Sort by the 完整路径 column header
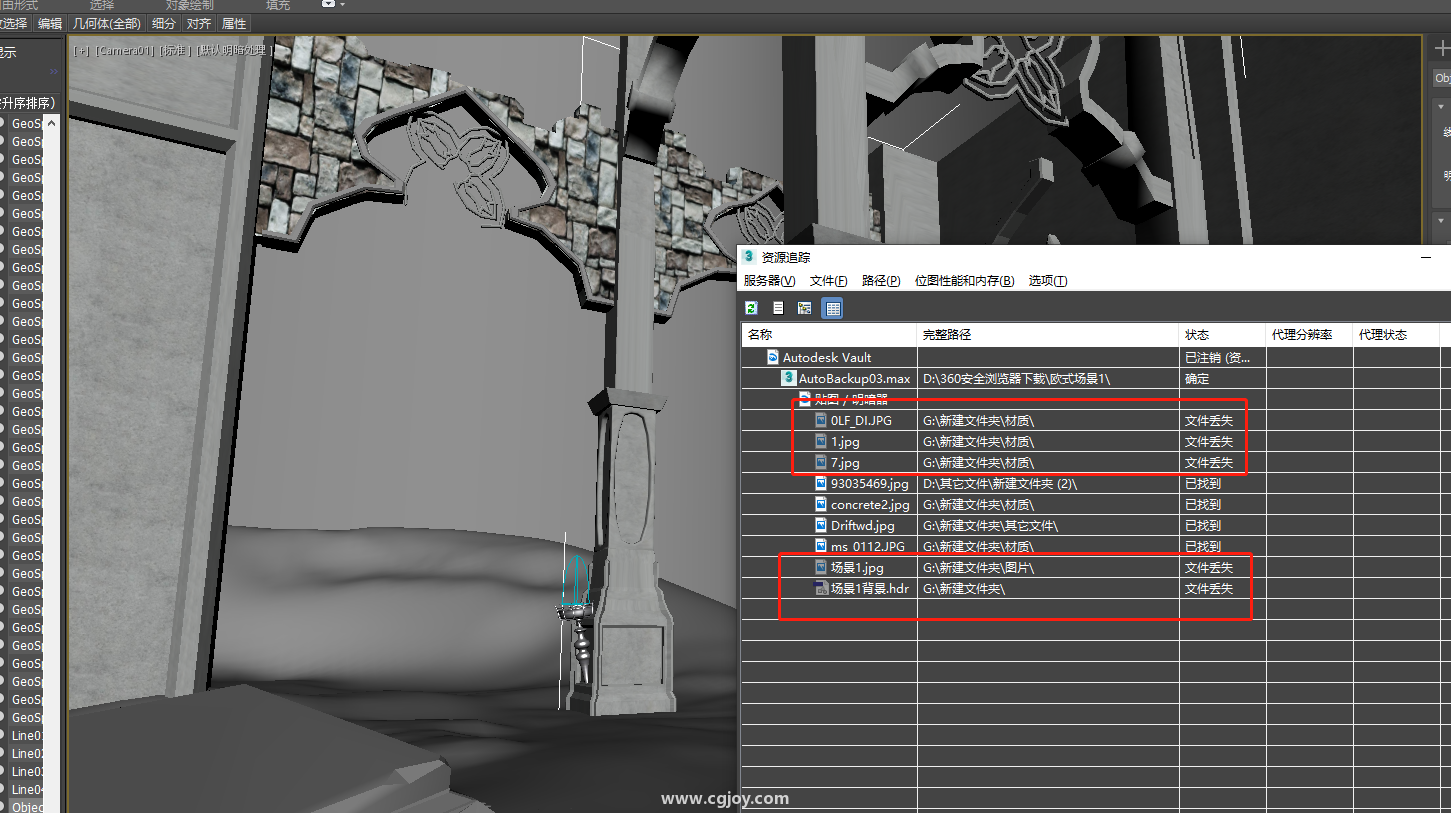This screenshot has height=813, width=1451. coord(1048,335)
